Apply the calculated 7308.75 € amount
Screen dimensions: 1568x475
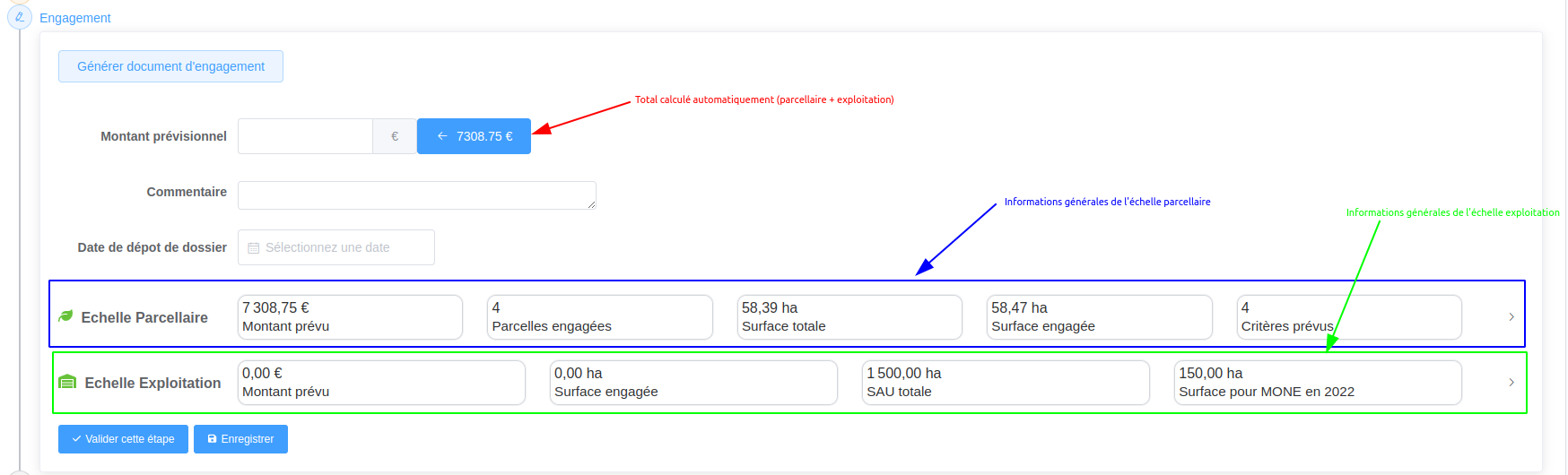click(474, 136)
